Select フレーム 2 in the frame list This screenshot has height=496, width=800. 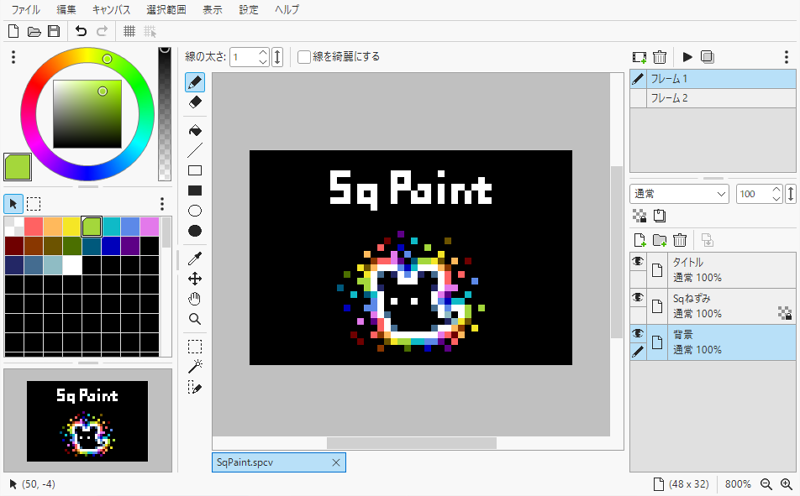pos(670,98)
